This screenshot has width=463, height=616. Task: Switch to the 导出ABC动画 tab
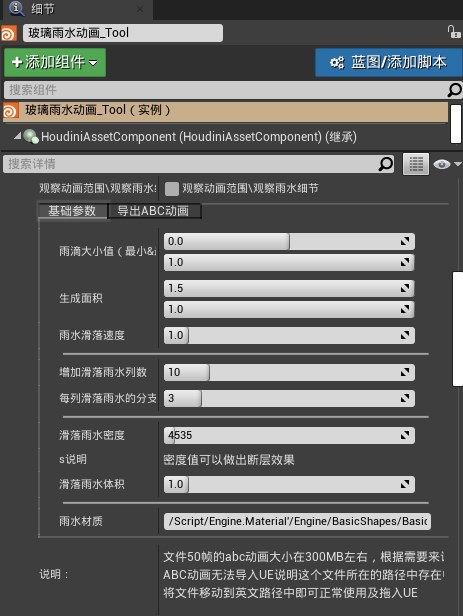154,211
